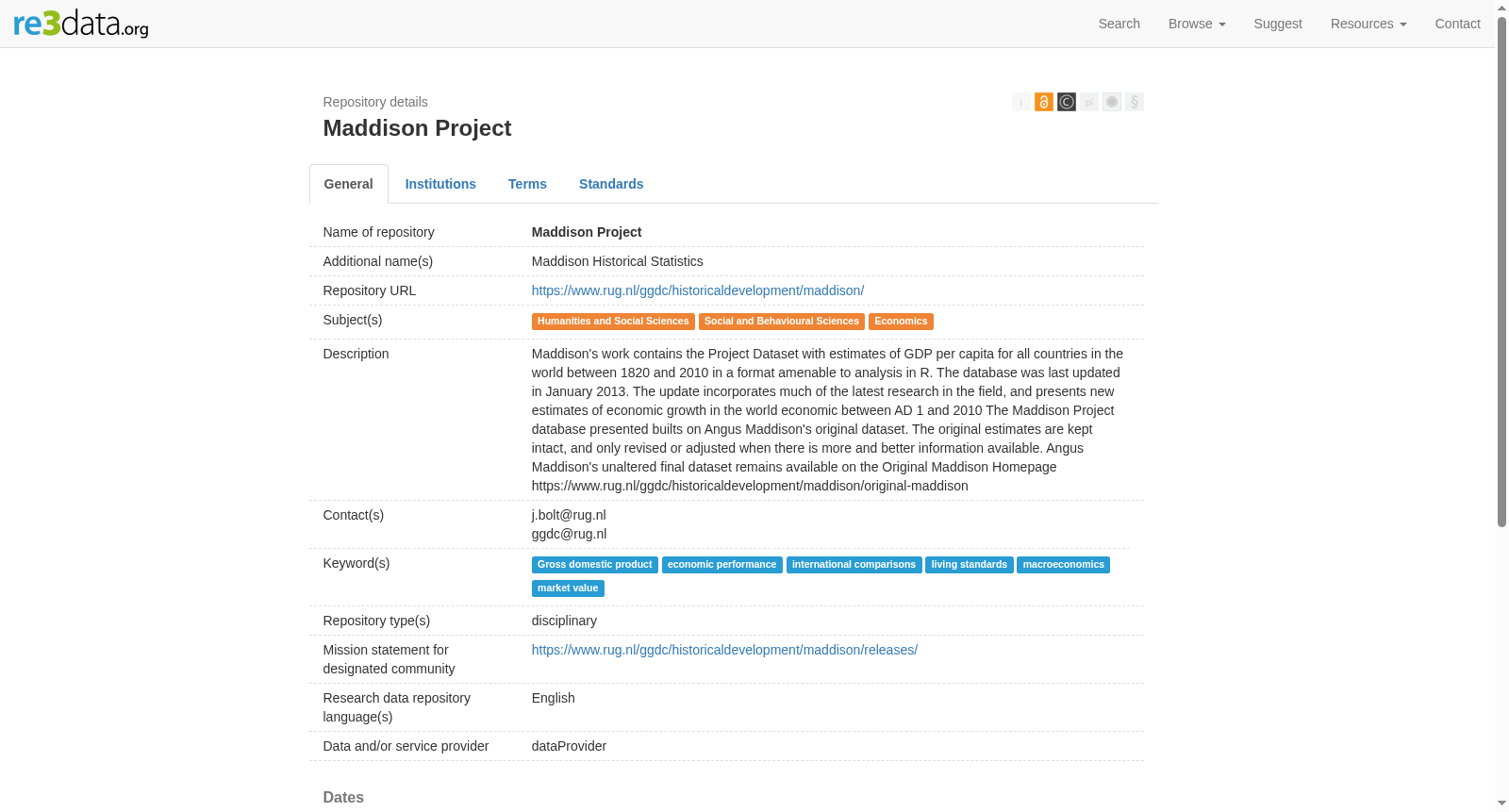This screenshot has height=812, width=1509.
Task: Click the grey certificate seal badge icon
Action: point(1112,102)
